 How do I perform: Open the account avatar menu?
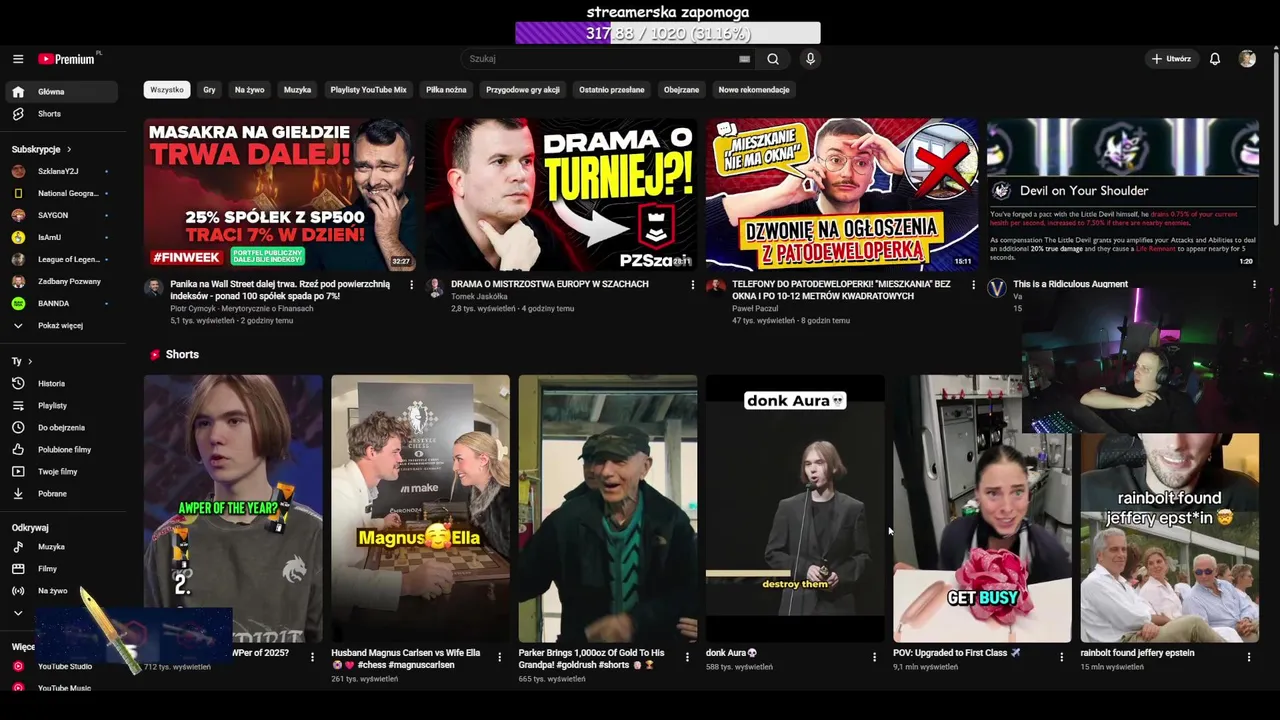tap(1247, 59)
